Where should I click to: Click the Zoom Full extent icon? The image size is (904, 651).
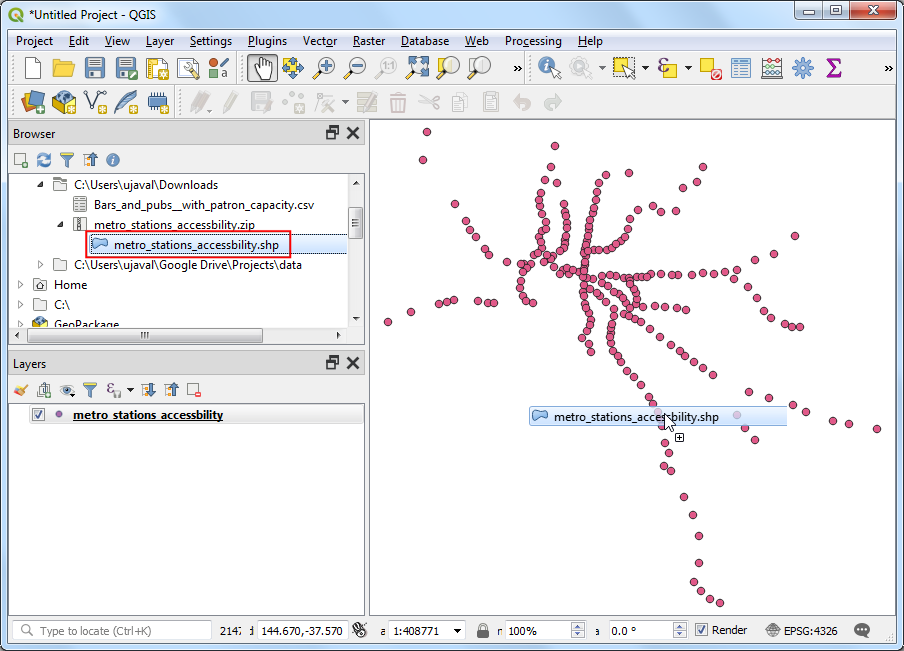coord(417,68)
